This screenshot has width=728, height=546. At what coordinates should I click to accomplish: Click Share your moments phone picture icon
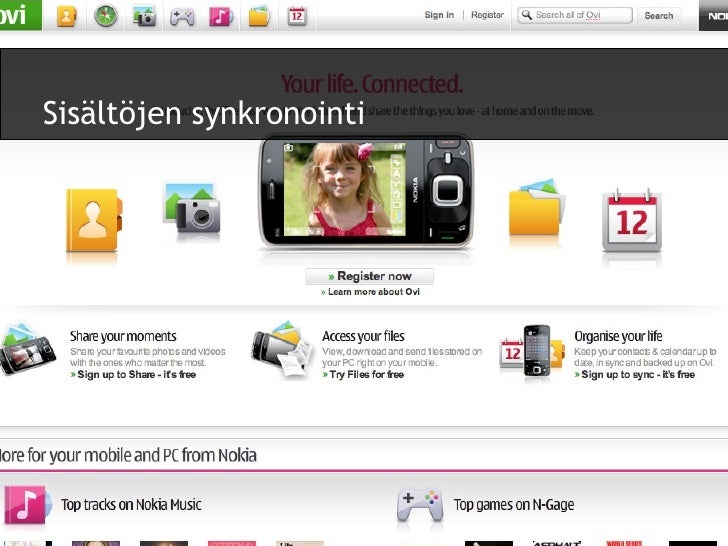27,347
